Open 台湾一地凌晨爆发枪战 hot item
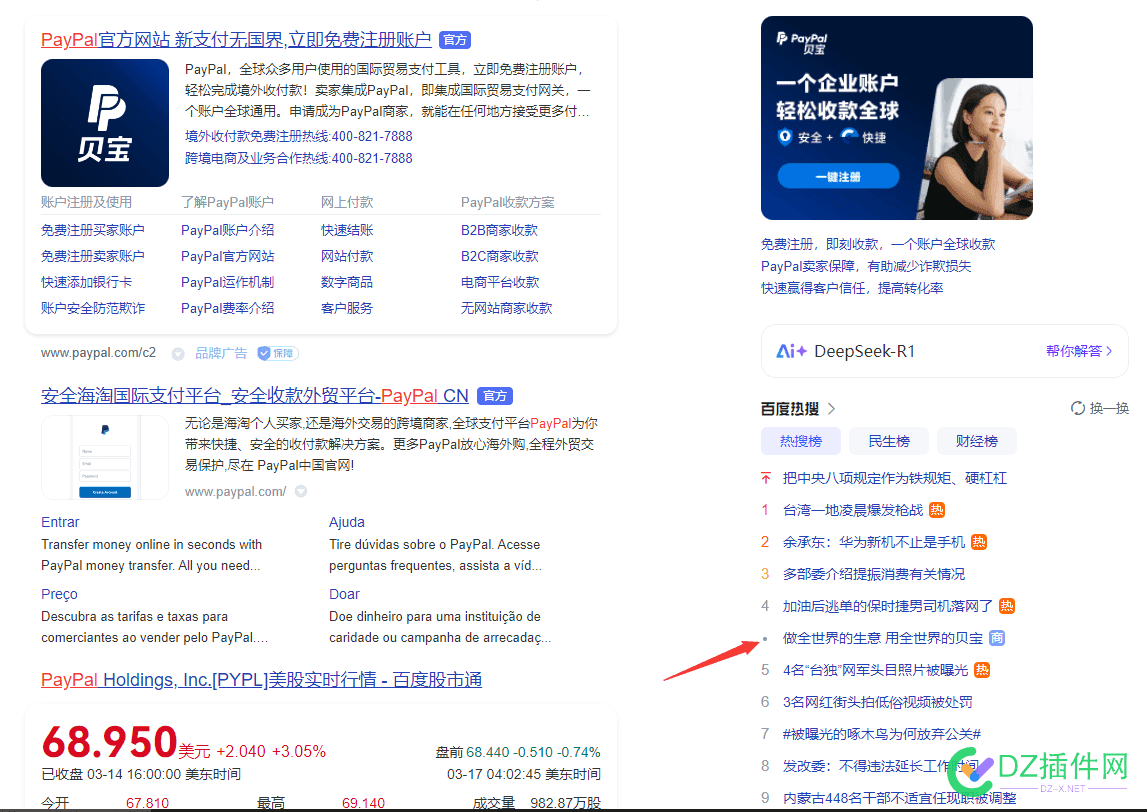The image size is (1147, 812). [853, 510]
